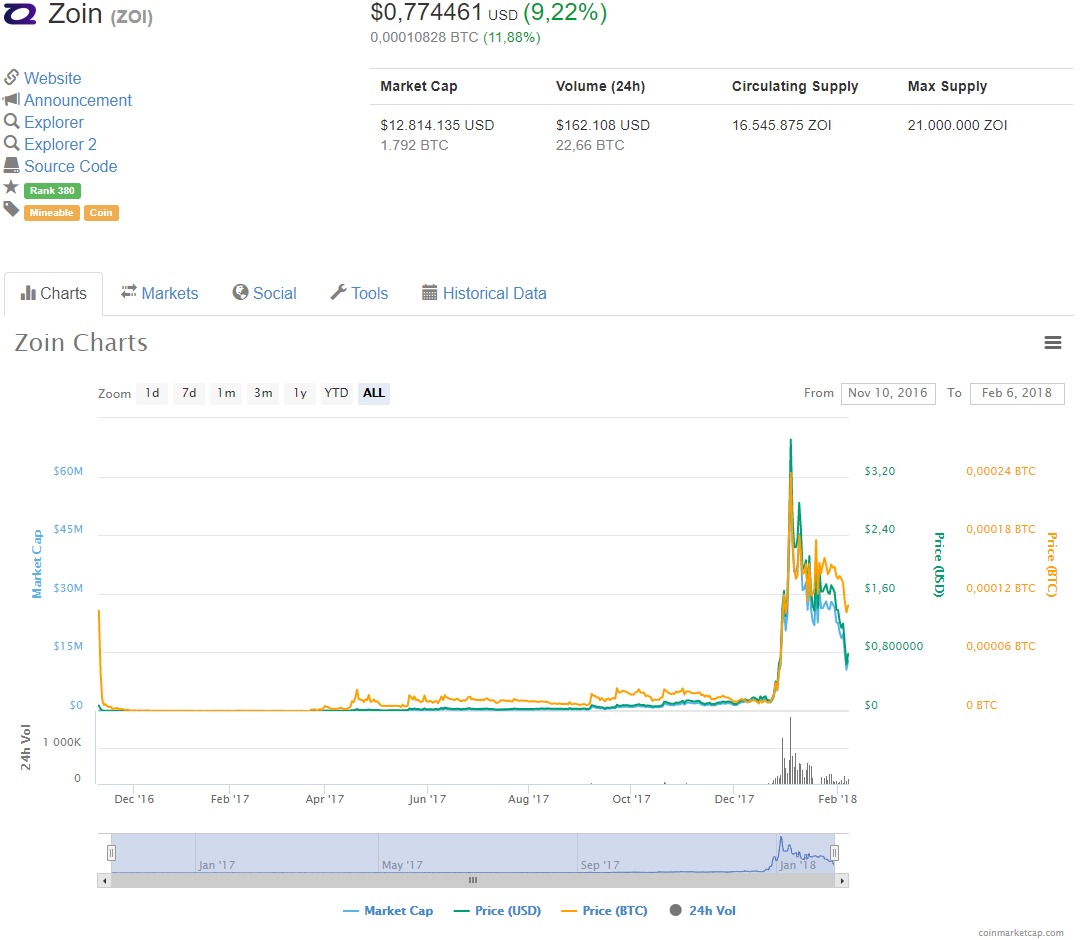Image resolution: width=1089 pixels, height=940 pixels.
Task: Click the $0,774461 price heading
Action: click(x=426, y=12)
